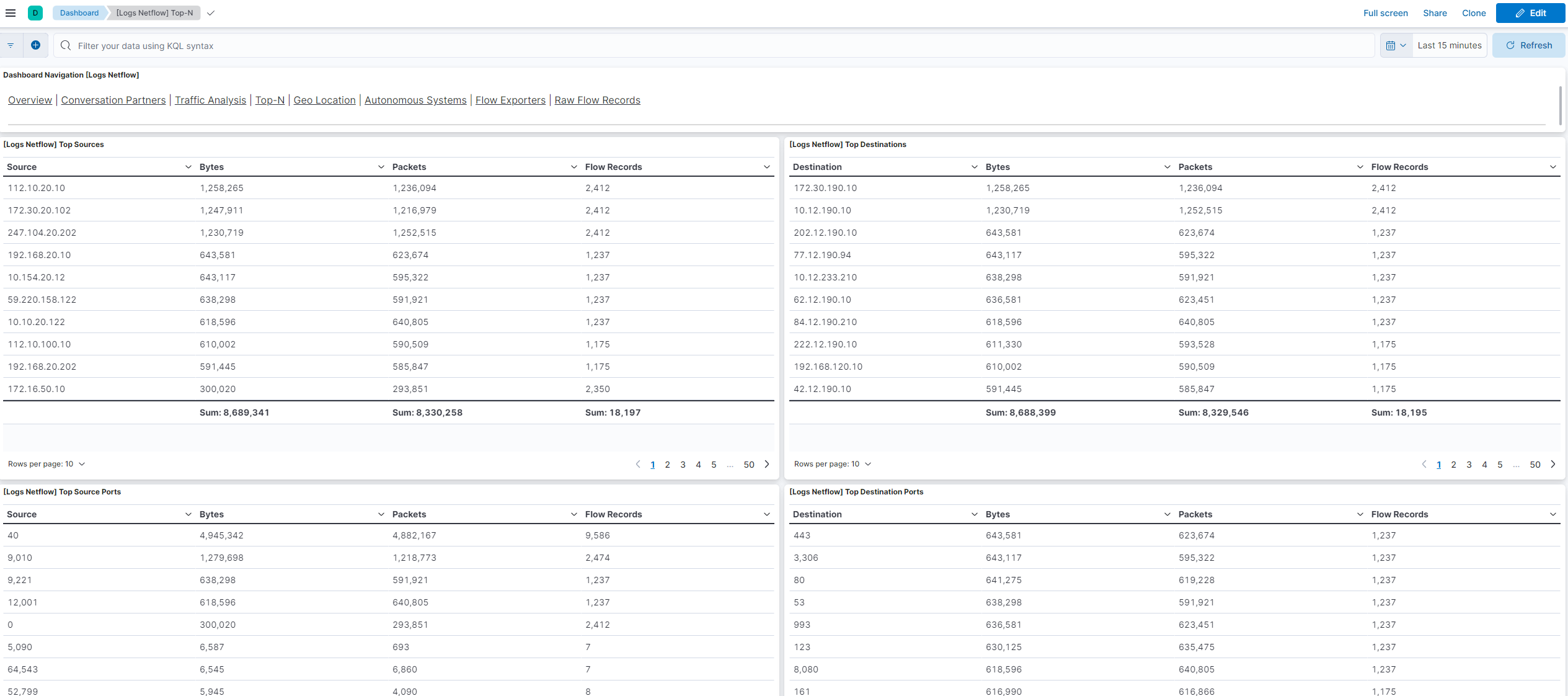Click the filter options icon beside the plus
Viewport: 1568px width, 696px height.
11,45
